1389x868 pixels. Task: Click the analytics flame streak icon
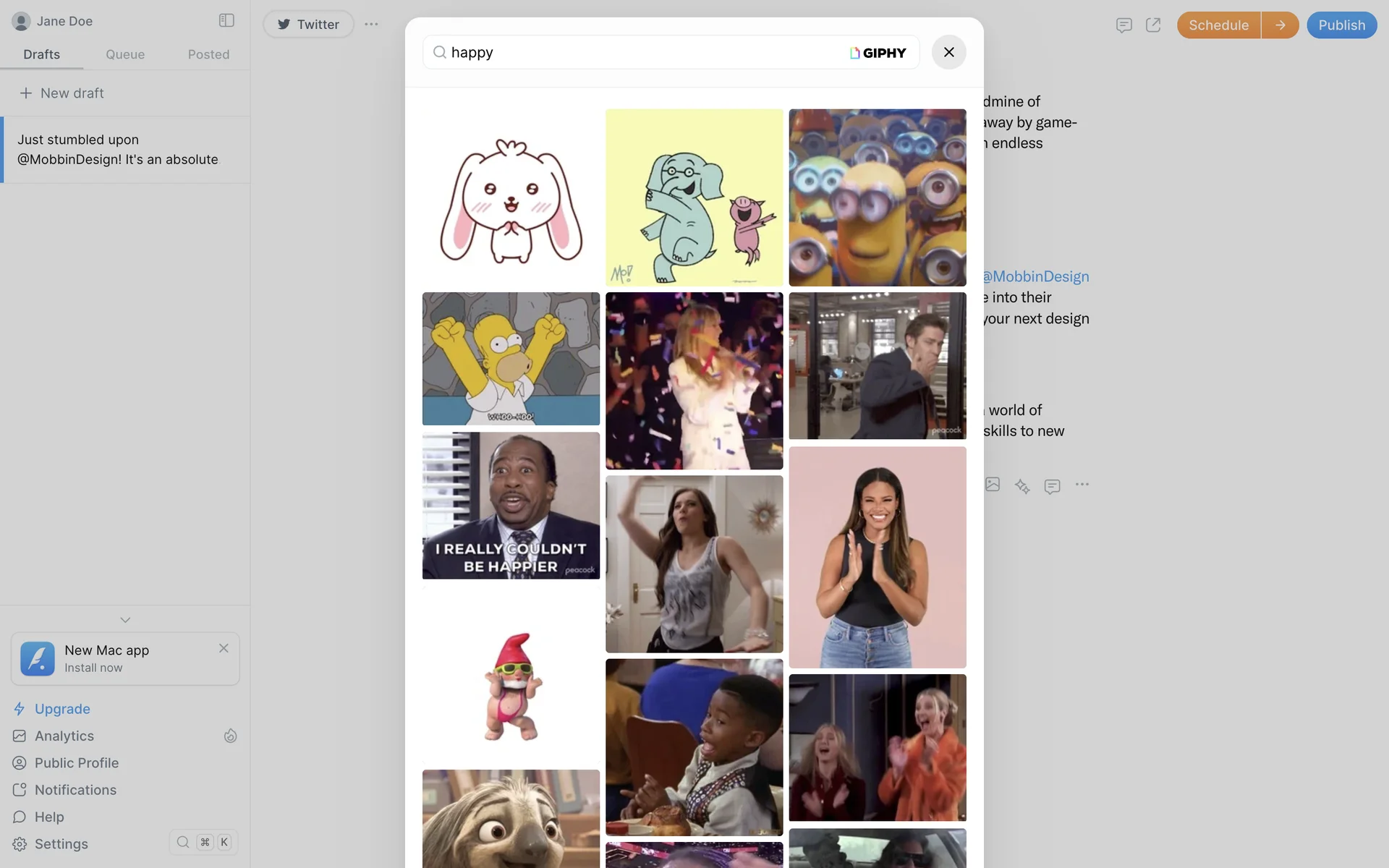(230, 736)
